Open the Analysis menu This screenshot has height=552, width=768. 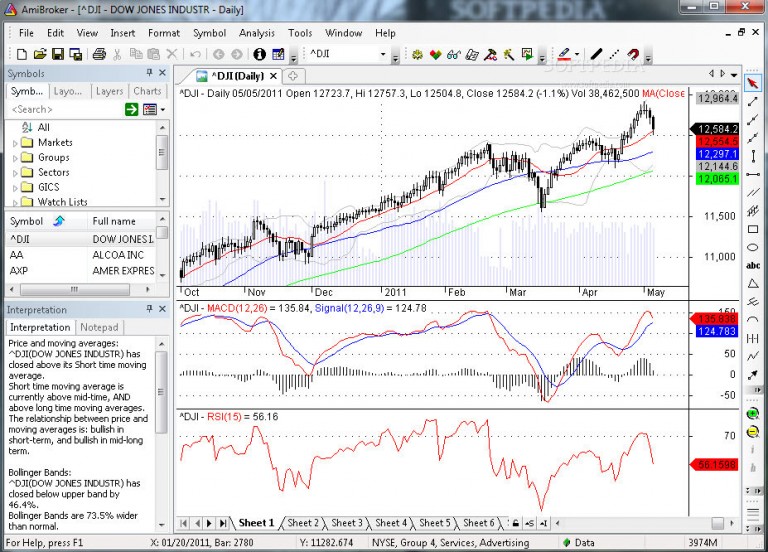point(257,33)
